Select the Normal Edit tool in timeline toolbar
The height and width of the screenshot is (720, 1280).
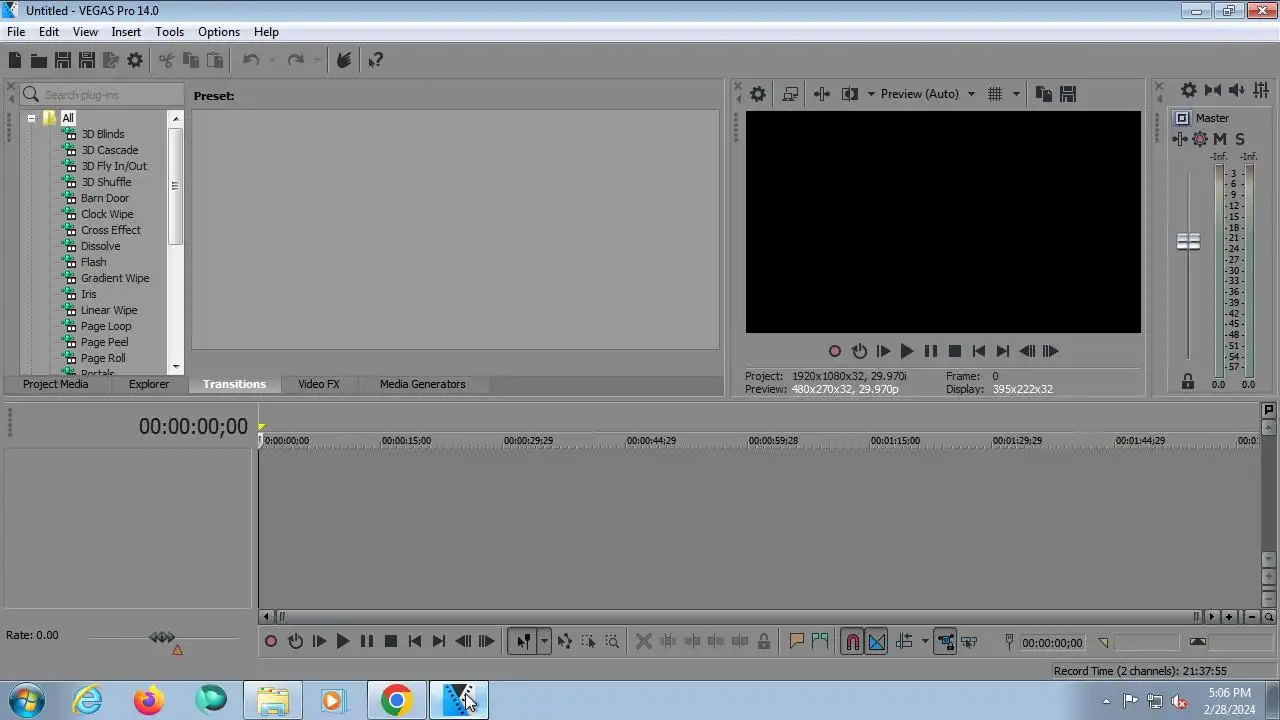coord(523,642)
